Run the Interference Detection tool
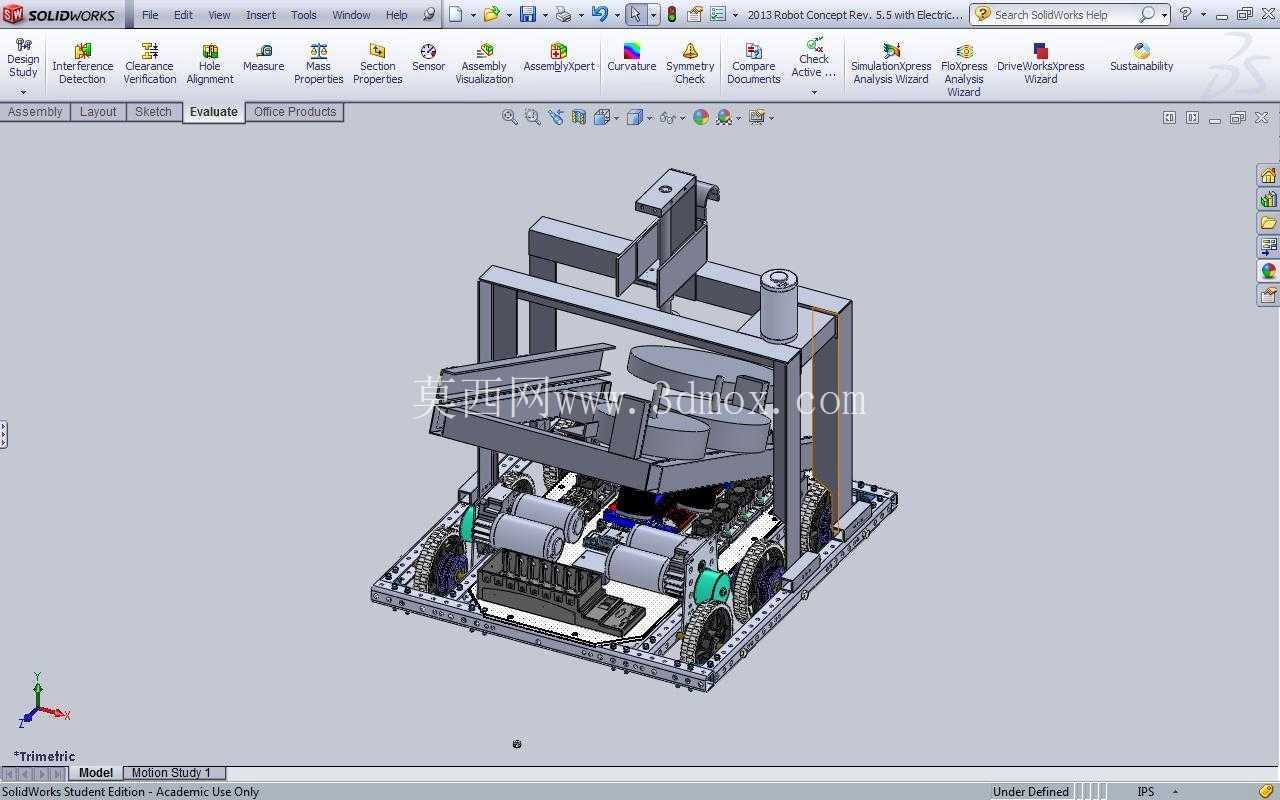1280x800 pixels. coord(82,64)
